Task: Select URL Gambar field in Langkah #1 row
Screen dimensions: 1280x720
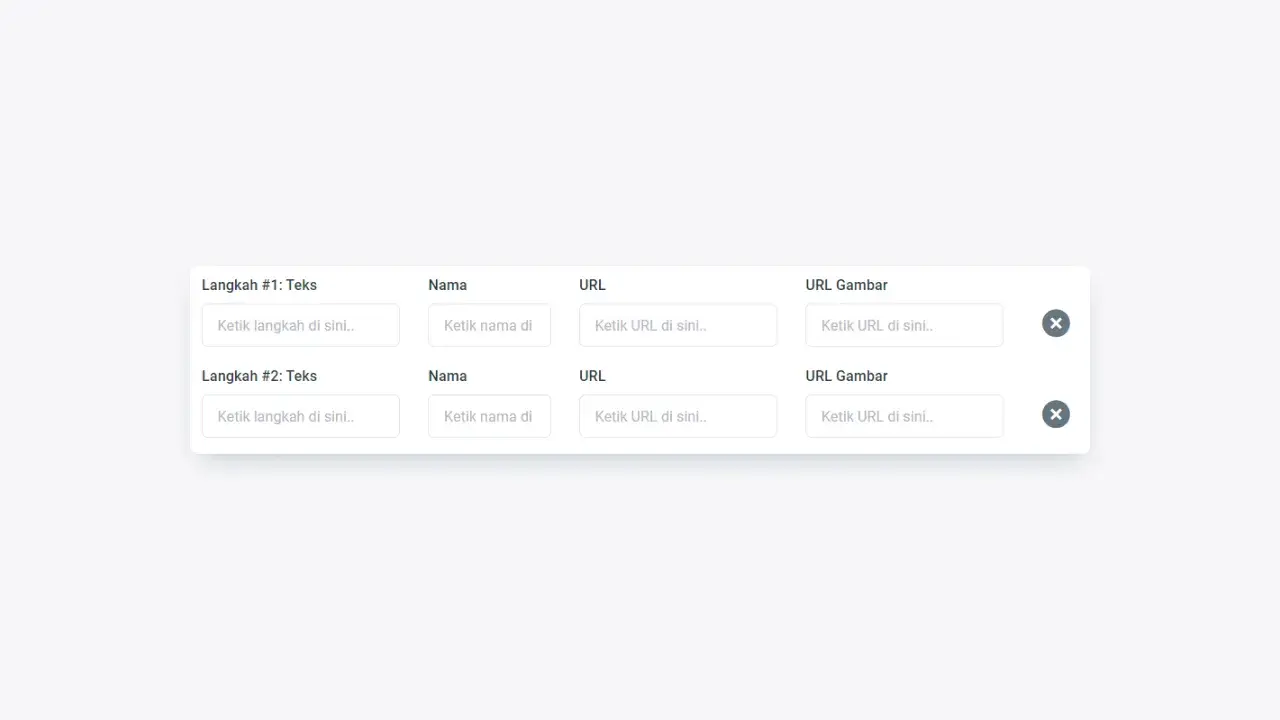Action: (904, 325)
